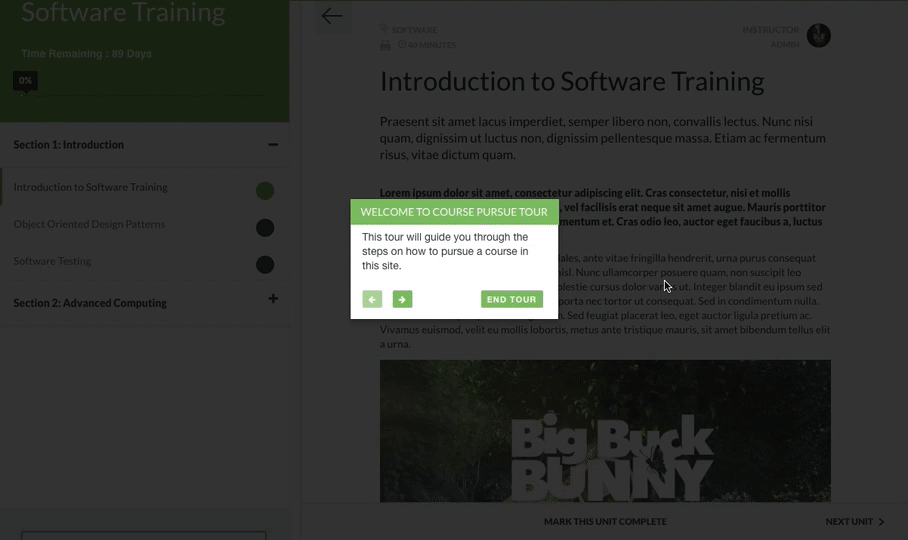Screen dimensions: 908x540
Task: Click the back arrow icon
Action: click(332, 16)
